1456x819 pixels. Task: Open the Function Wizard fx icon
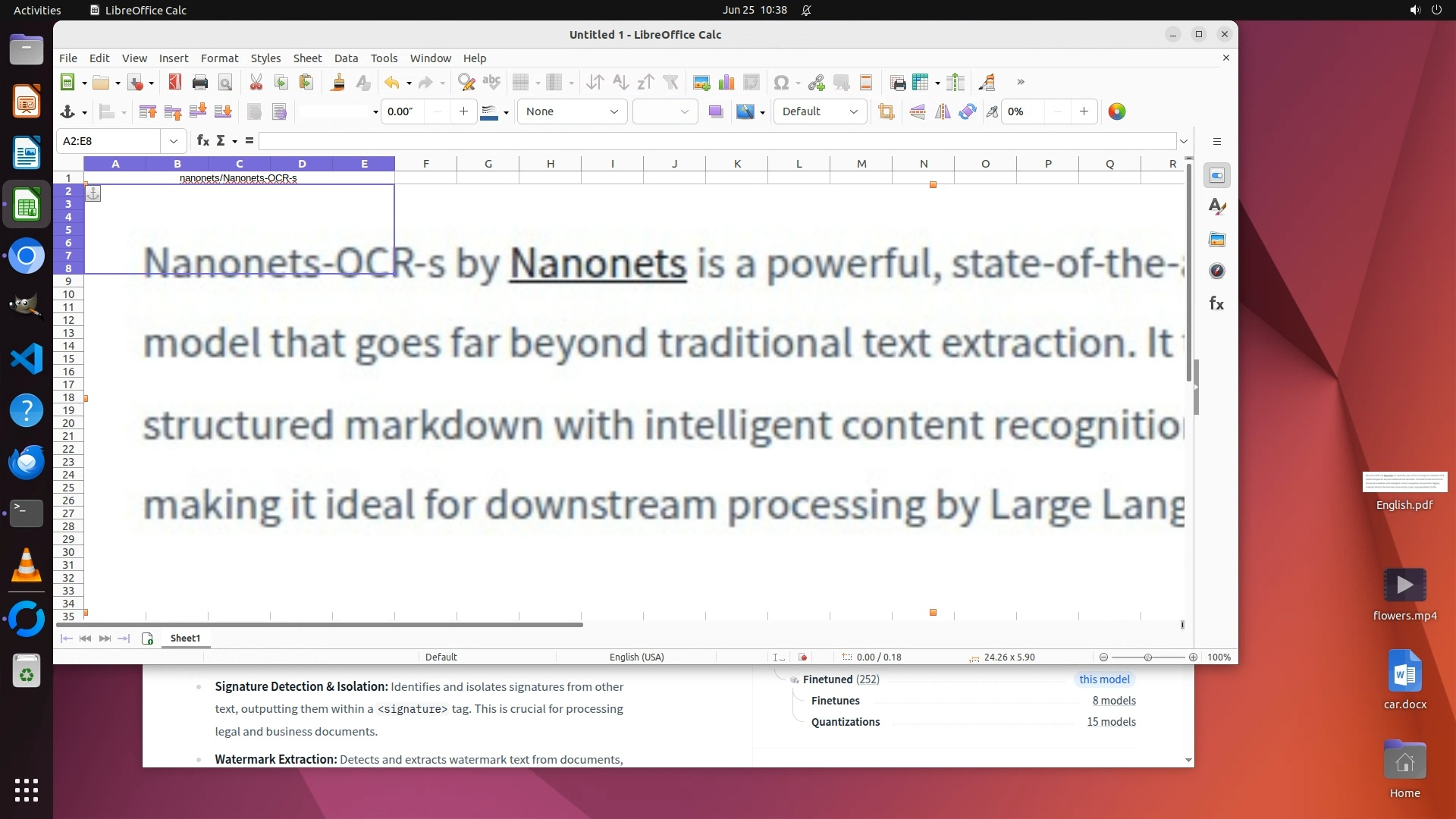coord(202,141)
